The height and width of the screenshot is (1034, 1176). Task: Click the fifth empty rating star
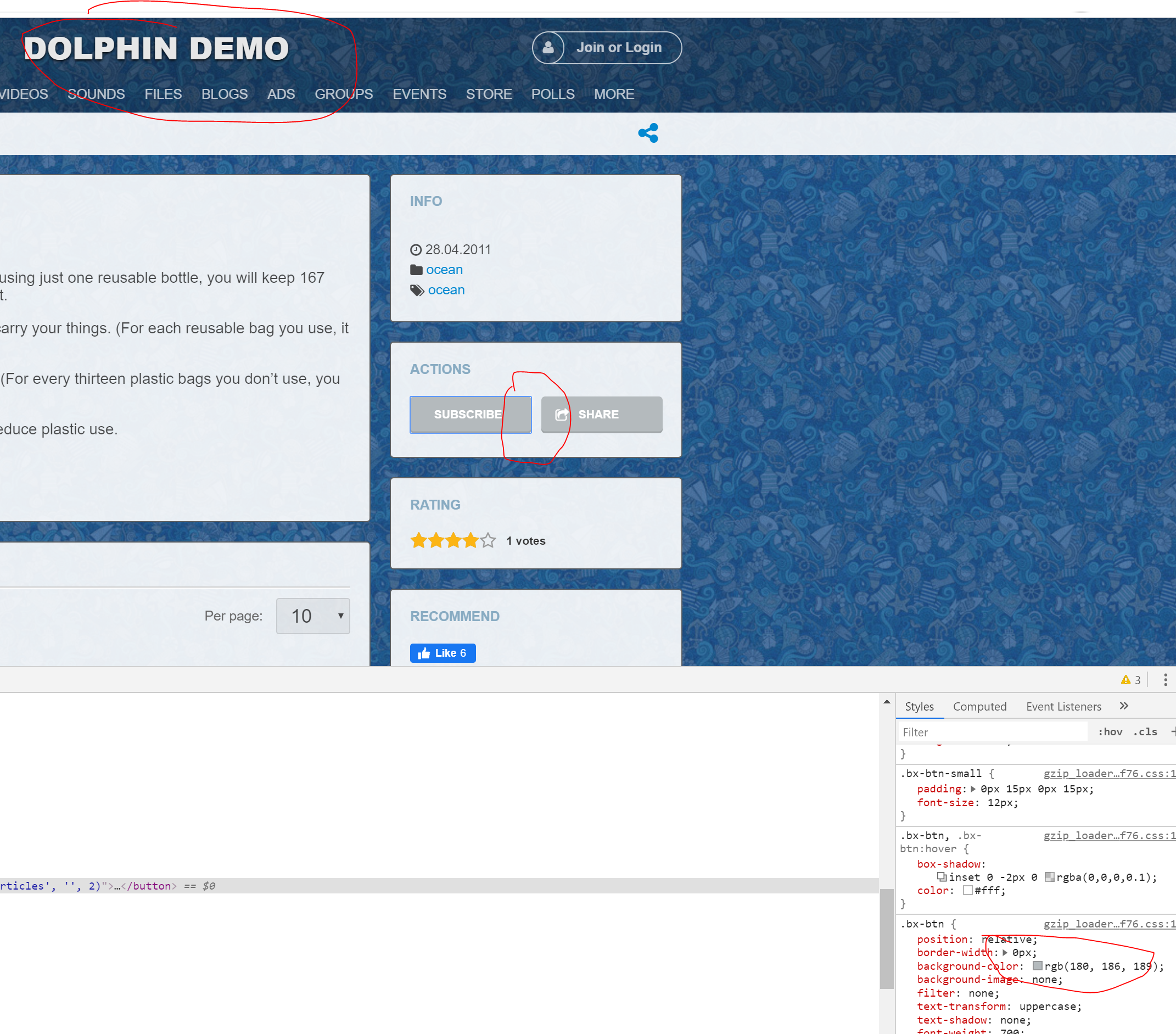pyautogui.click(x=488, y=540)
